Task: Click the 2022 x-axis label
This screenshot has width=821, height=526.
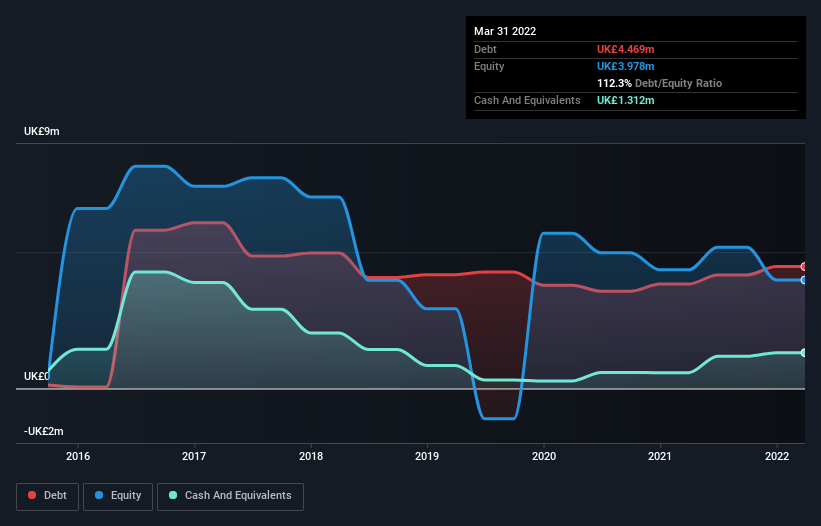Action: tap(777, 456)
